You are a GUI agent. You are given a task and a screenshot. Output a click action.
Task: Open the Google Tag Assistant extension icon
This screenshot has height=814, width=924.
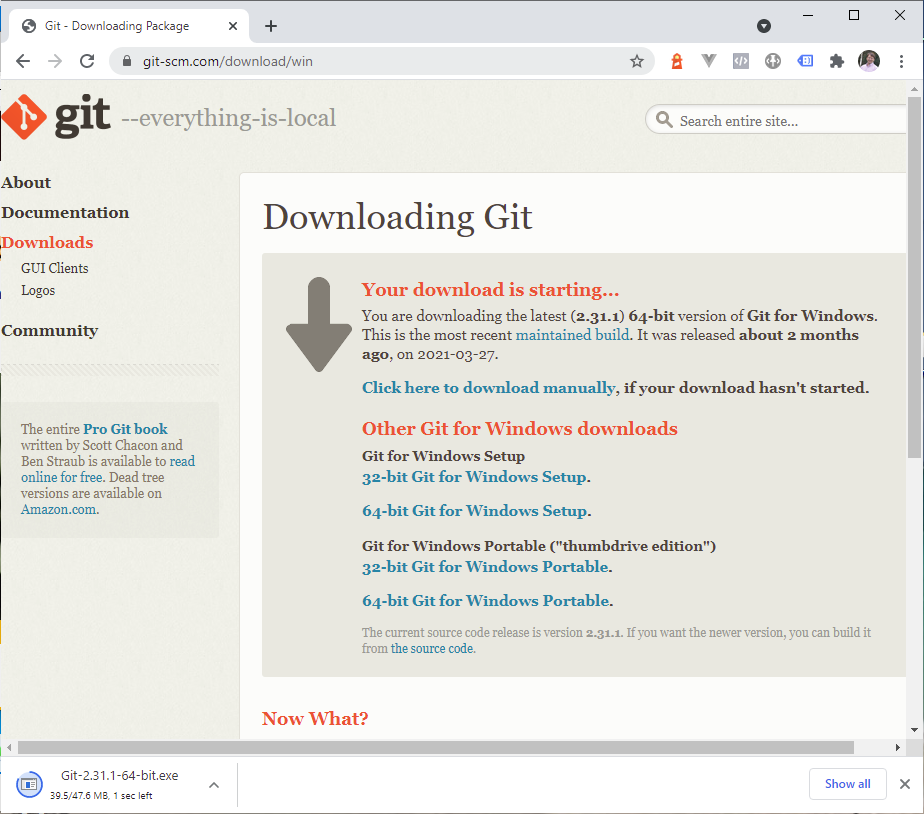[x=805, y=61]
